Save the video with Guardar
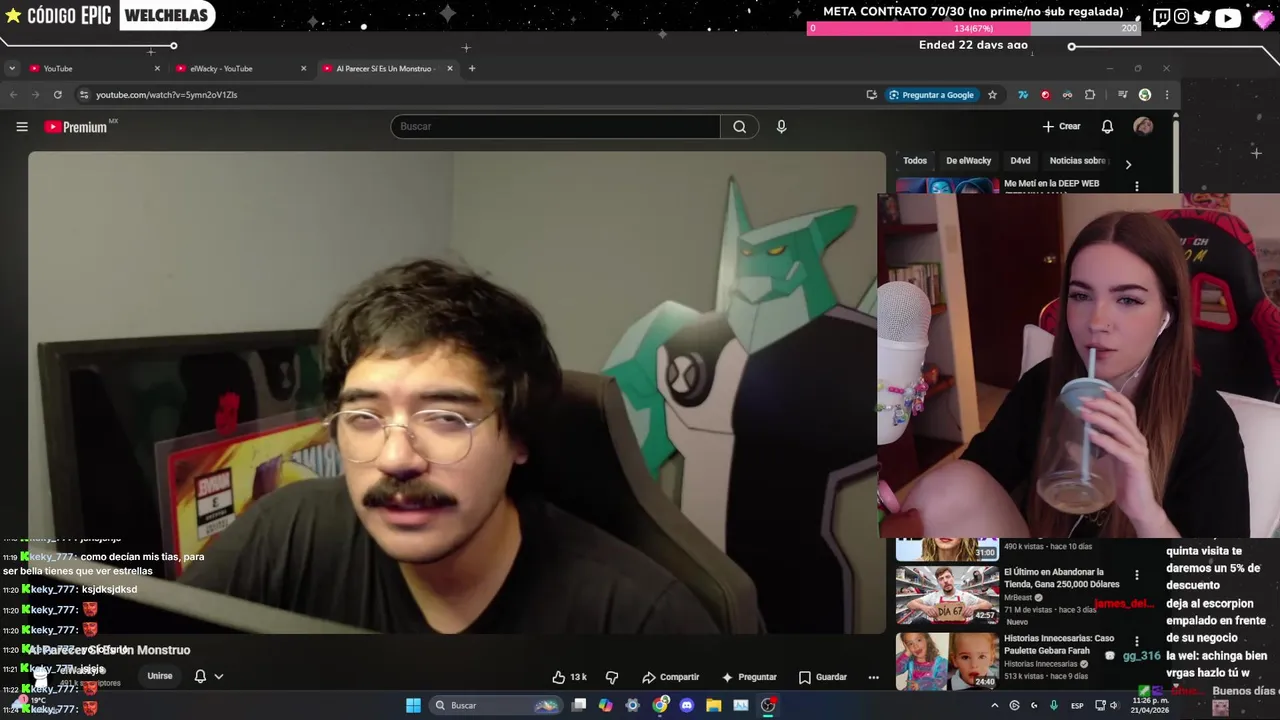This screenshot has width=1280, height=720. (x=822, y=677)
